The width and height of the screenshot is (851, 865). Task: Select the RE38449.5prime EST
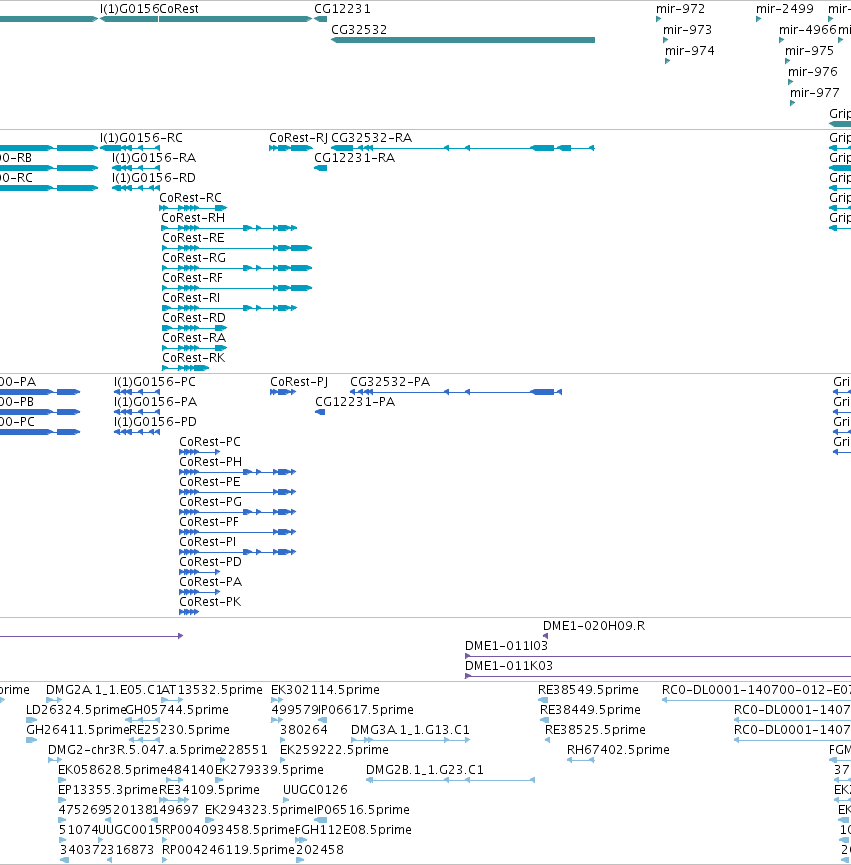[x=544, y=720]
